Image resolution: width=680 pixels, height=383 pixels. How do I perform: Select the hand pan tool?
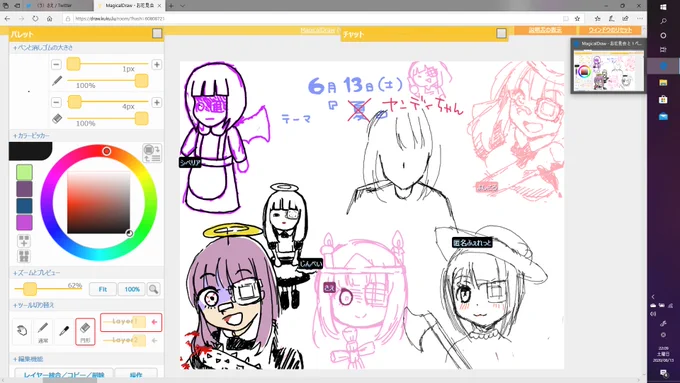(22, 331)
